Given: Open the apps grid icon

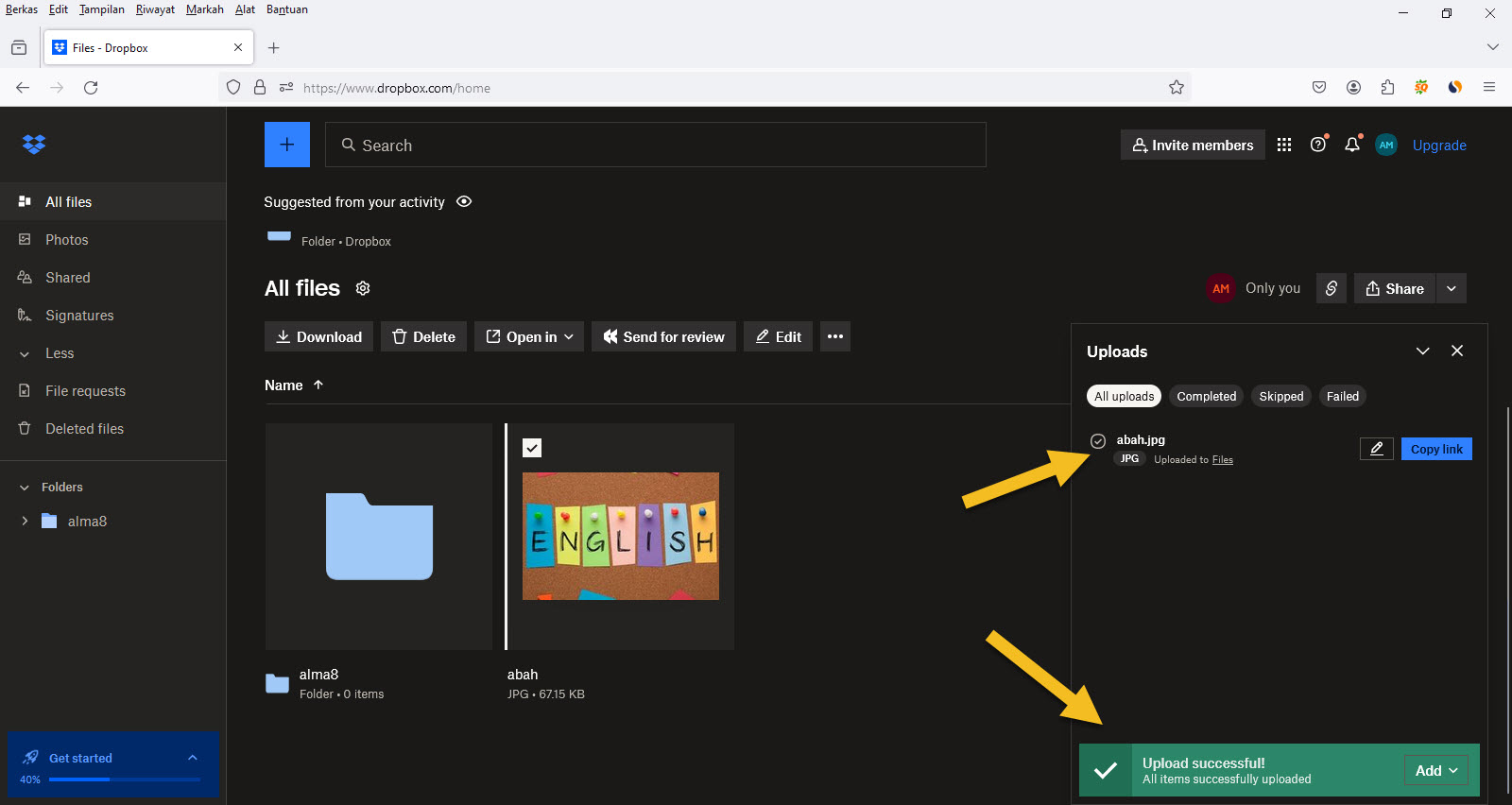Looking at the screenshot, I should pos(1283,145).
